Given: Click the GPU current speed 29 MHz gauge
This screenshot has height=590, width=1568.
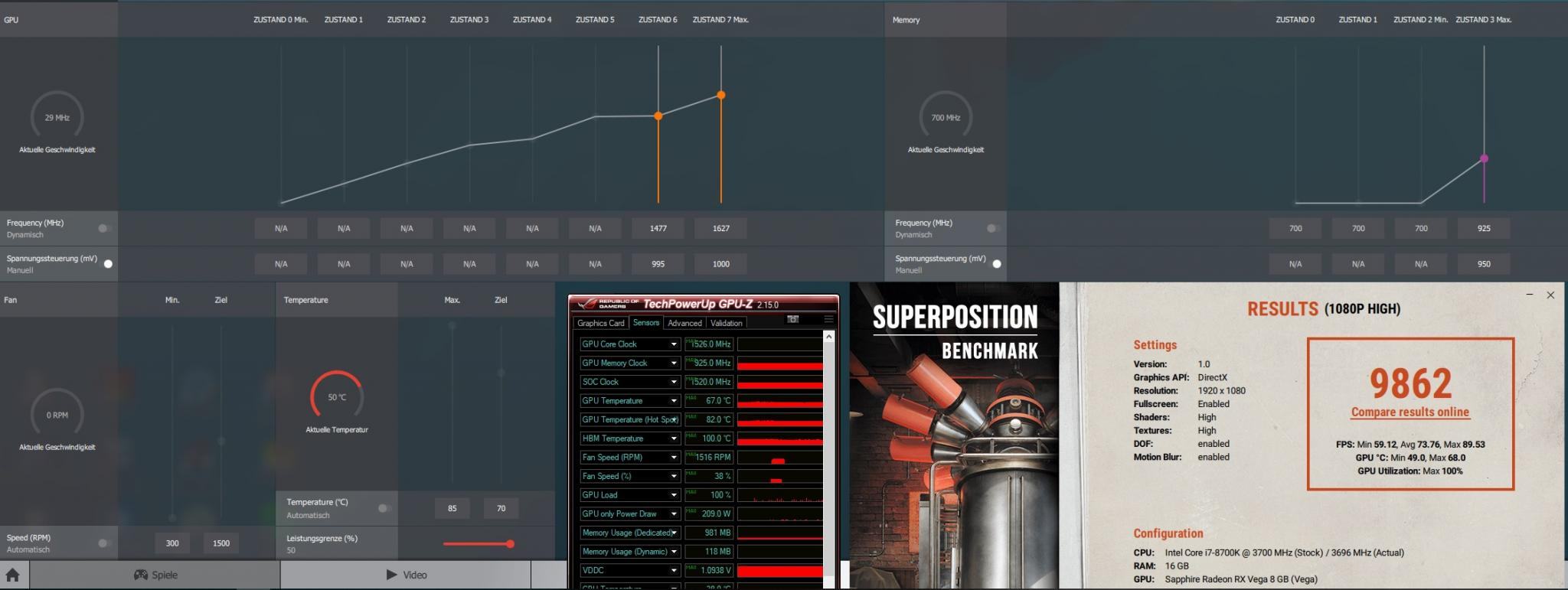Looking at the screenshot, I should 57,118.
